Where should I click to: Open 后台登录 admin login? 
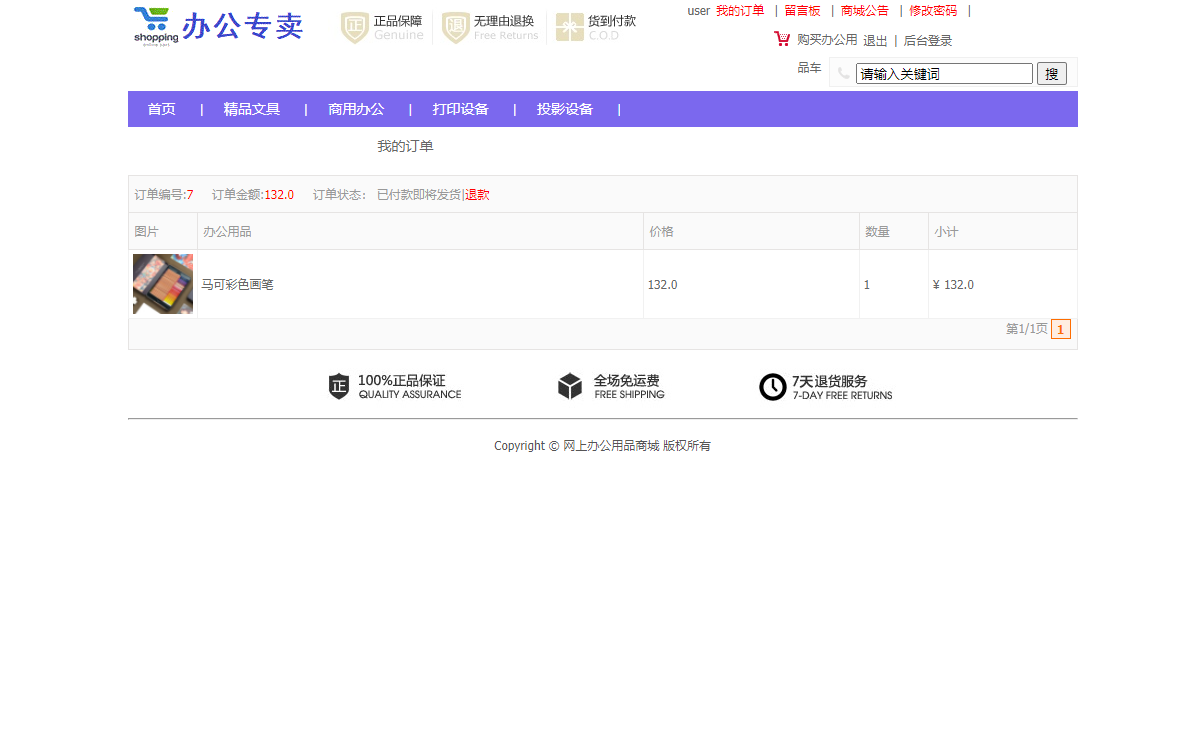[x=928, y=41]
